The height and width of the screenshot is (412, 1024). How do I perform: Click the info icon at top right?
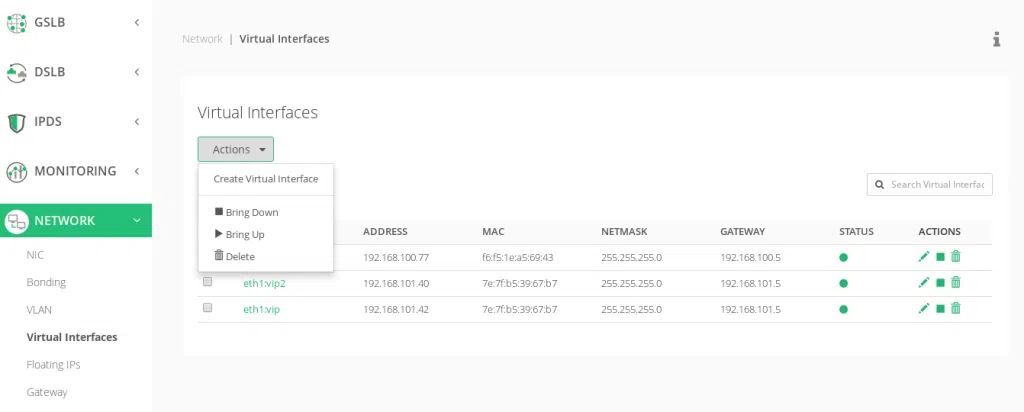pos(996,39)
